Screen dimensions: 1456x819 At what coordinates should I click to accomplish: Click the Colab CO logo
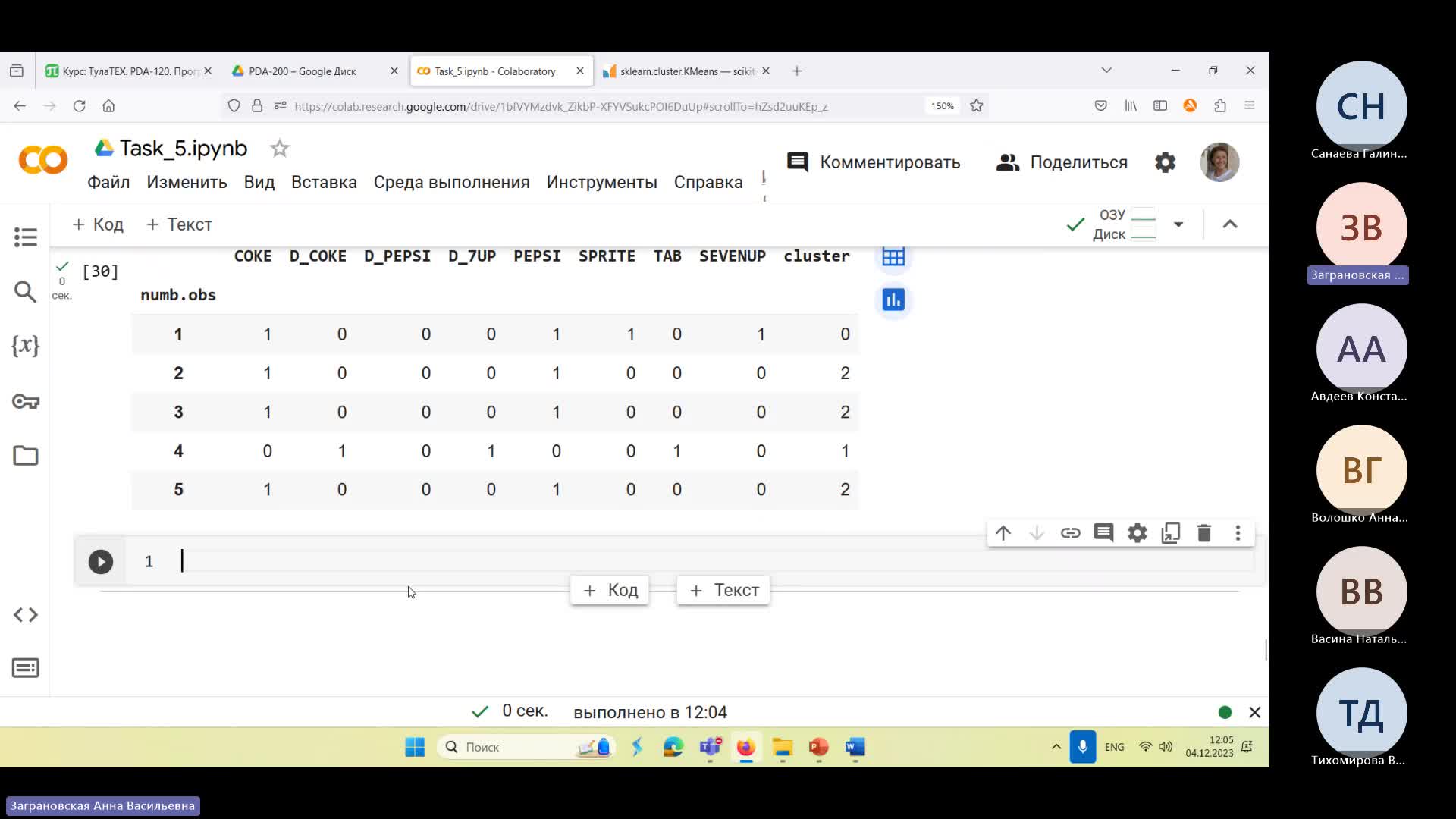tap(43, 161)
